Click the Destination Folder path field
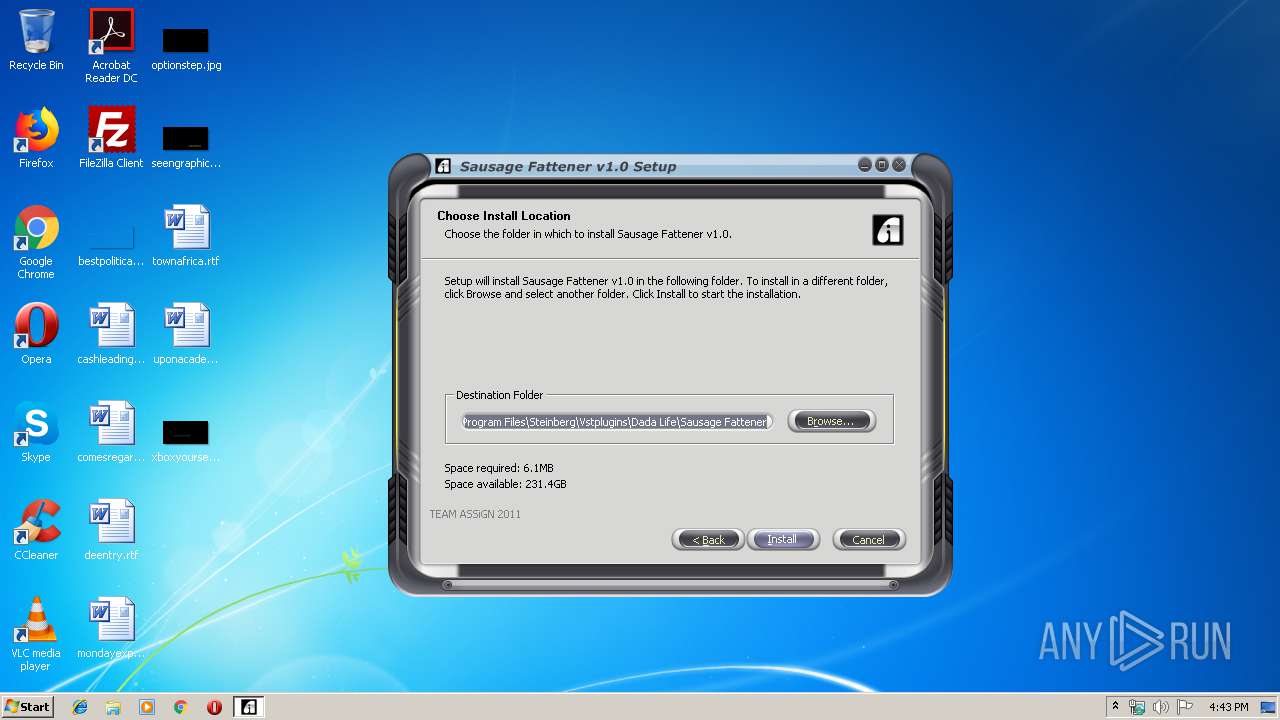The image size is (1280, 720). tap(617, 422)
